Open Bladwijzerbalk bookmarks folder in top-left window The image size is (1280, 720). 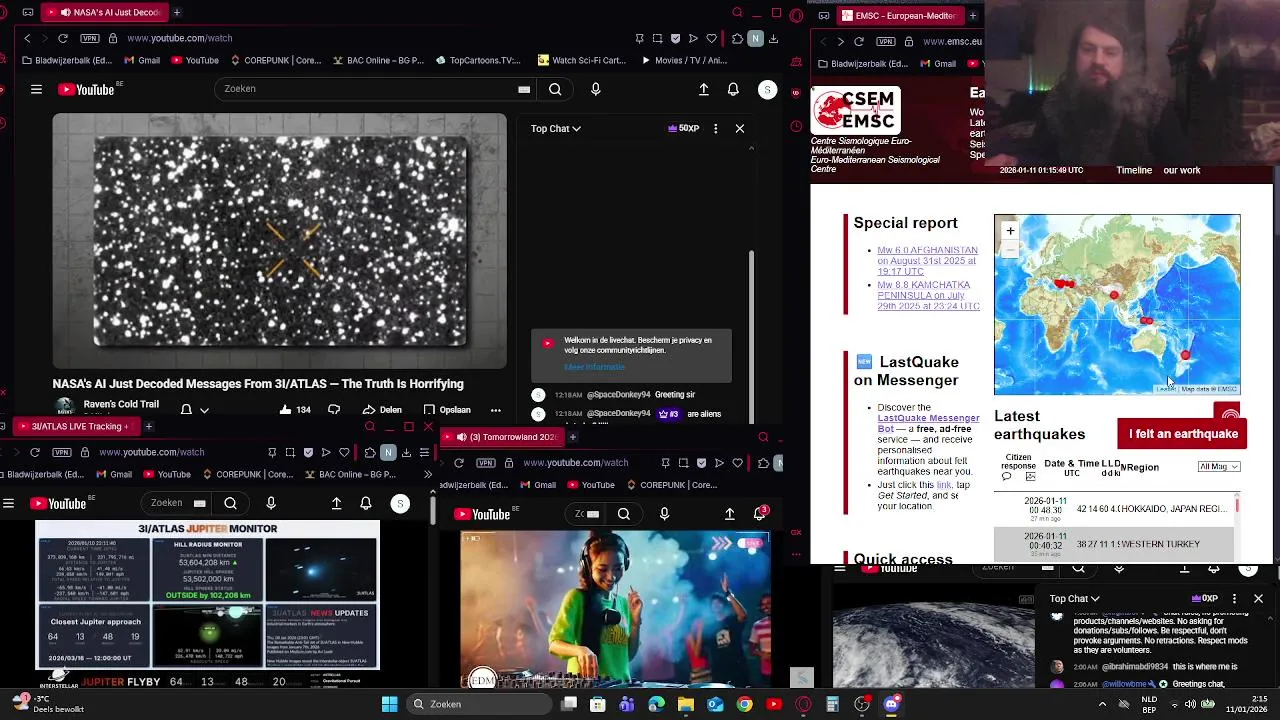coord(66,60)
